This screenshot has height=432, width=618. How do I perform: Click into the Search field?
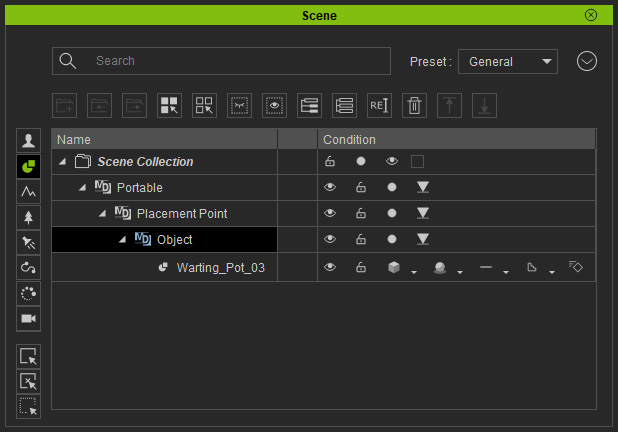coord(221,61)
